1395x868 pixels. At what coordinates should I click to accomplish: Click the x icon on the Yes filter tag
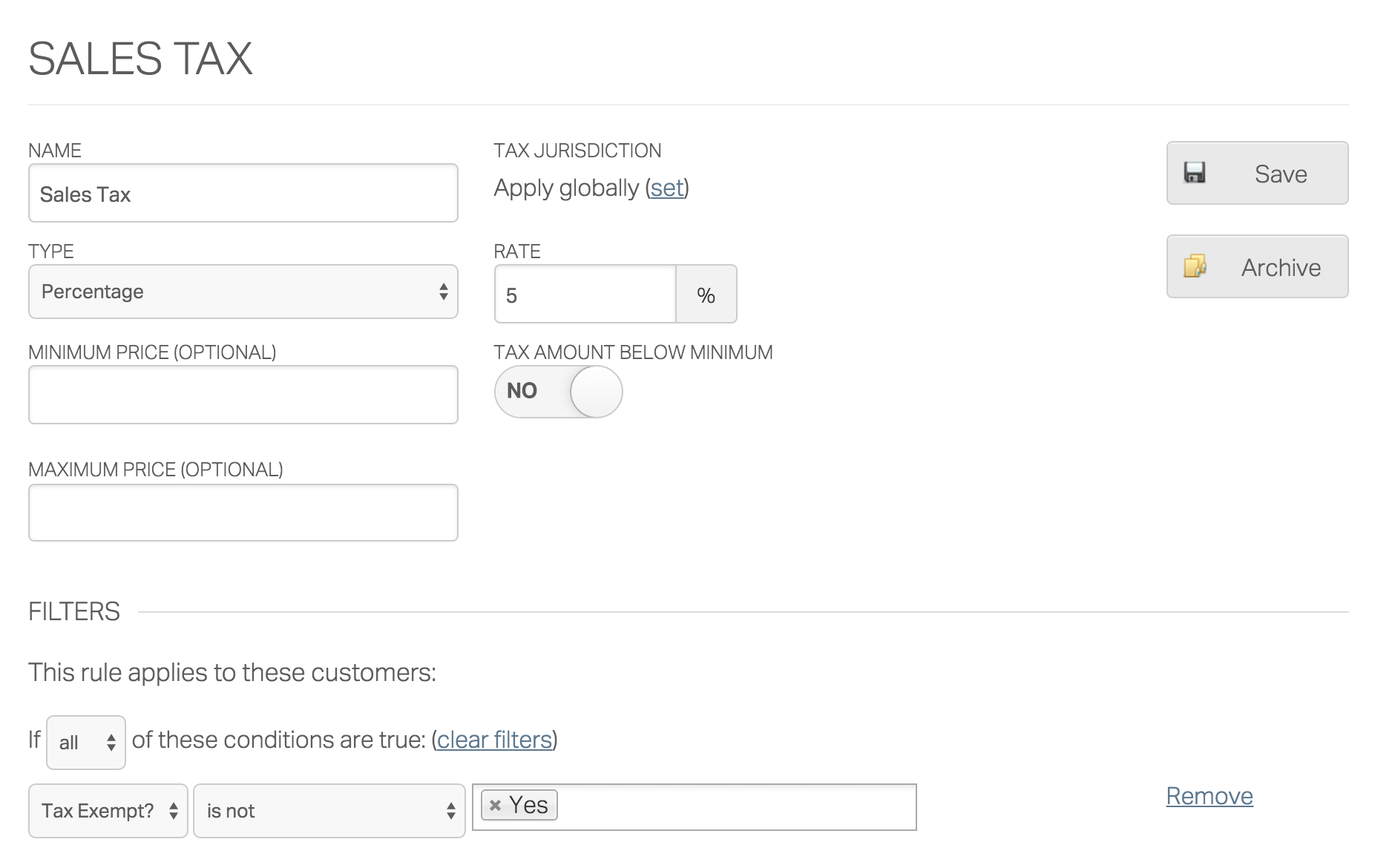click(496, 804)
